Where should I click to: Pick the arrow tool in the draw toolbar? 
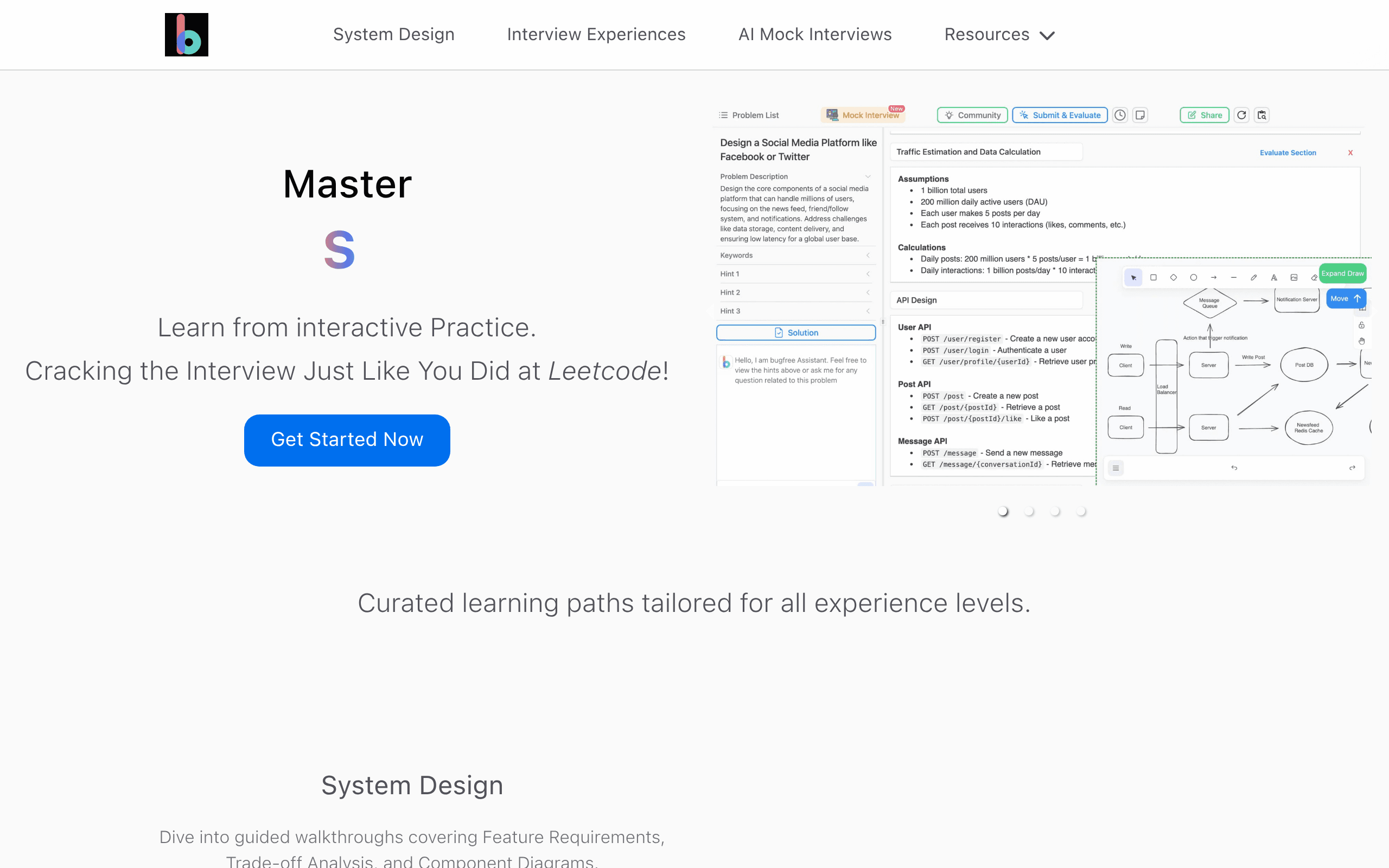[1213, 277]
